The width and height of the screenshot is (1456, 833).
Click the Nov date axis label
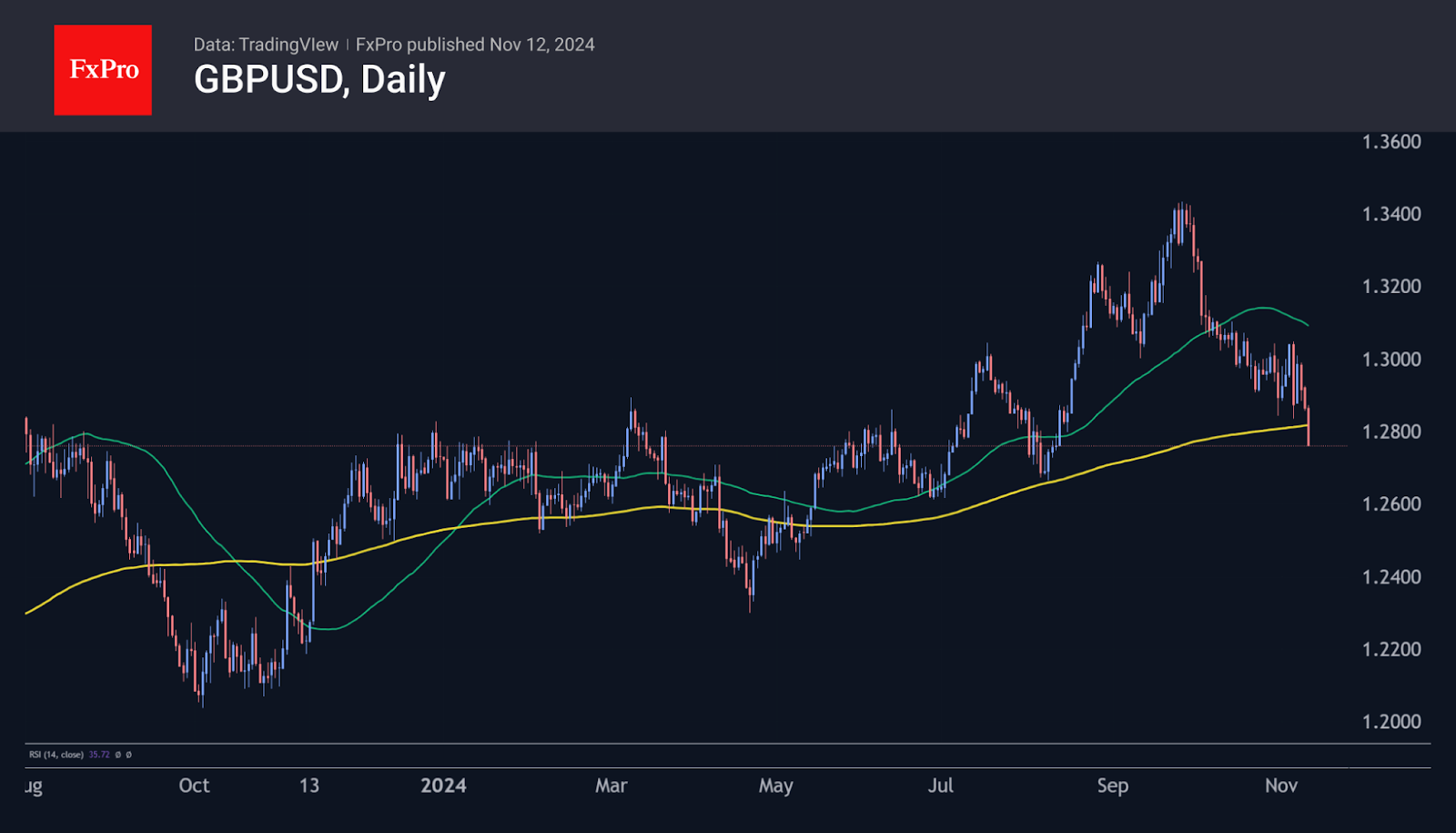(1281, 786)
